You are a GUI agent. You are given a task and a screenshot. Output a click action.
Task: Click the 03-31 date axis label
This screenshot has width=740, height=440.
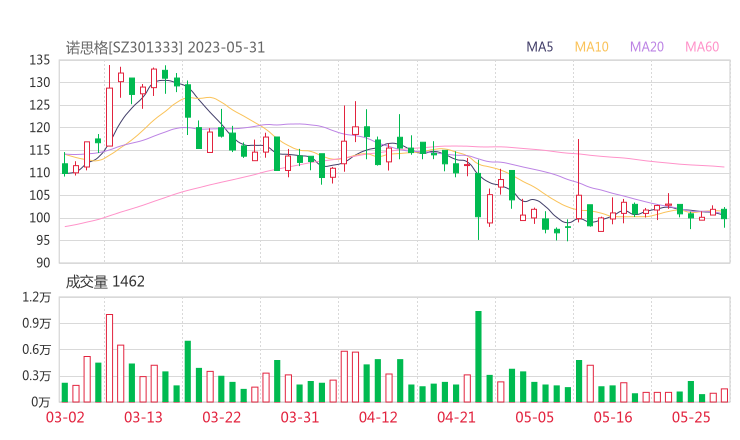[300, 417]
